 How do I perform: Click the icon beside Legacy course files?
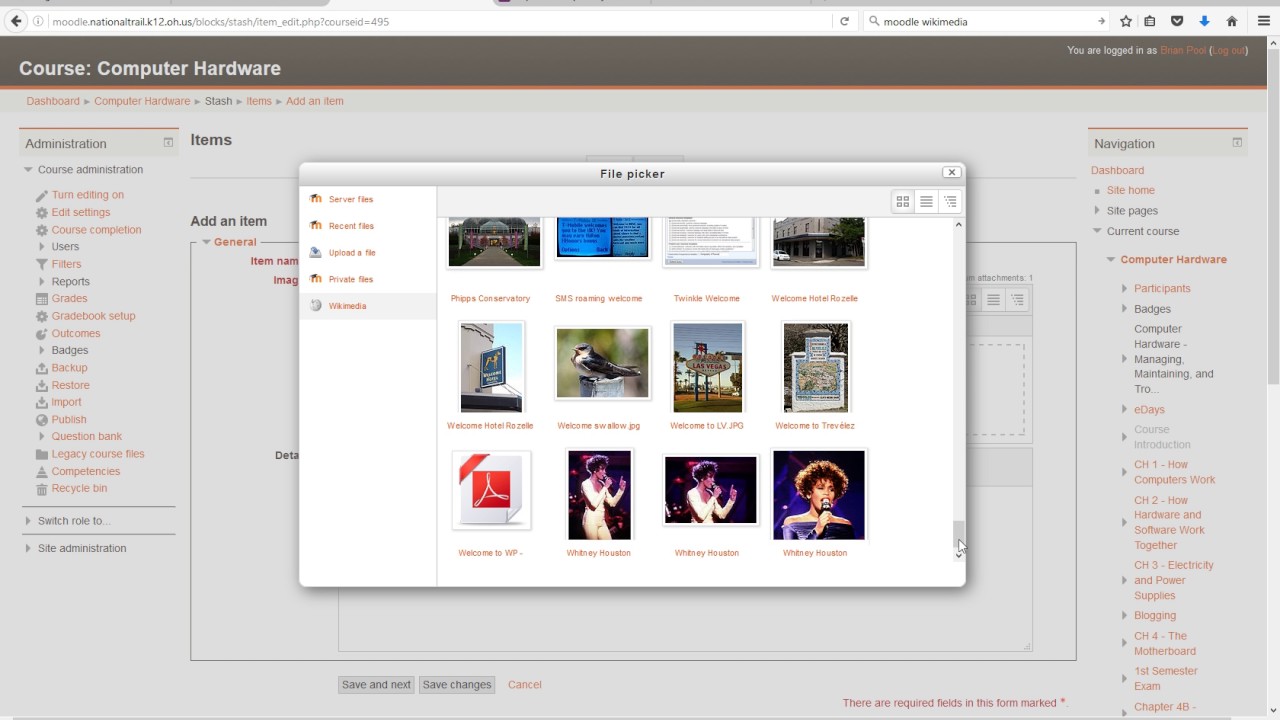pos(41,454)
